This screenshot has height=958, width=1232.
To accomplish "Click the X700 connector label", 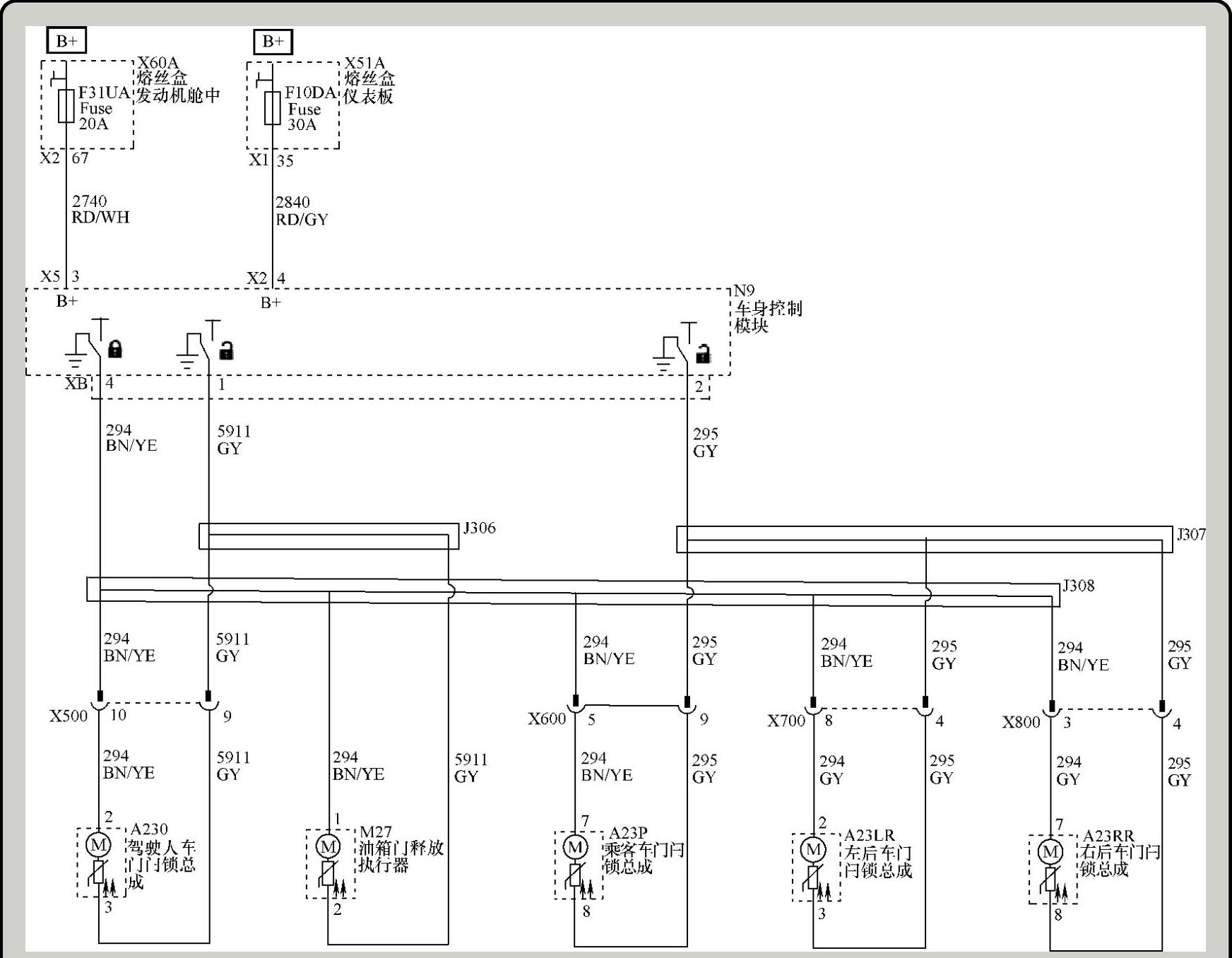I will pos(786,721).
